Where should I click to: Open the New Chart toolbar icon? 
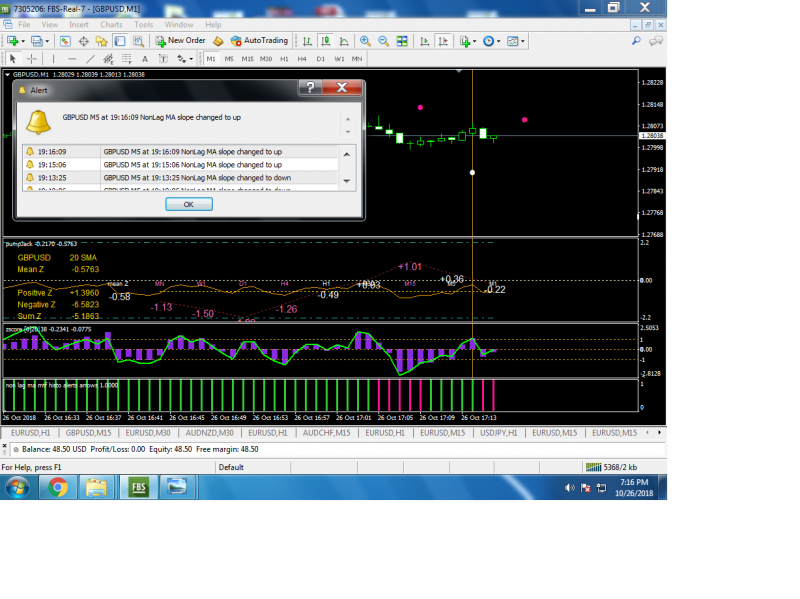13,41
